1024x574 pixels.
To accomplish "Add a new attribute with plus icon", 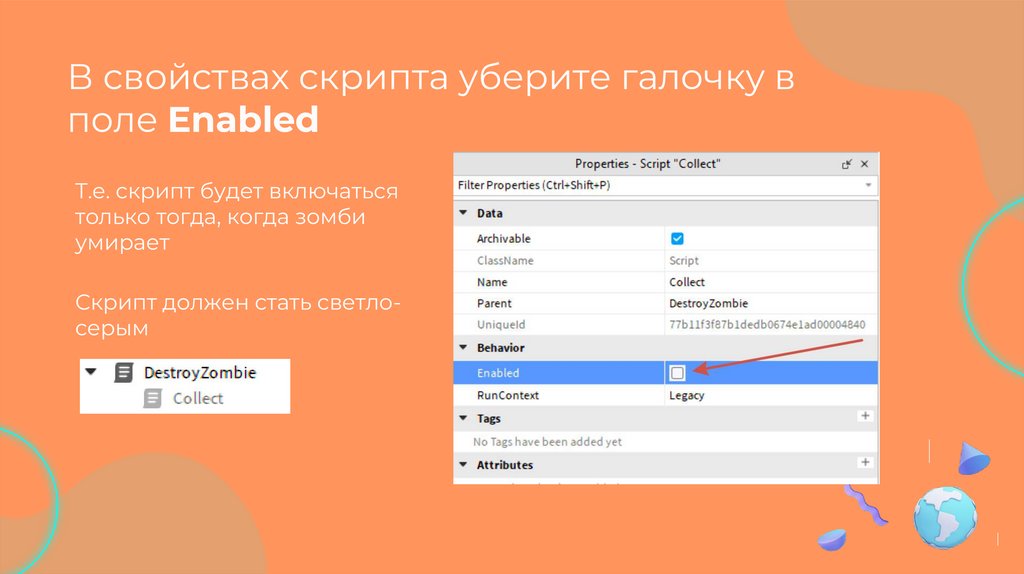I will click(865, 462).
